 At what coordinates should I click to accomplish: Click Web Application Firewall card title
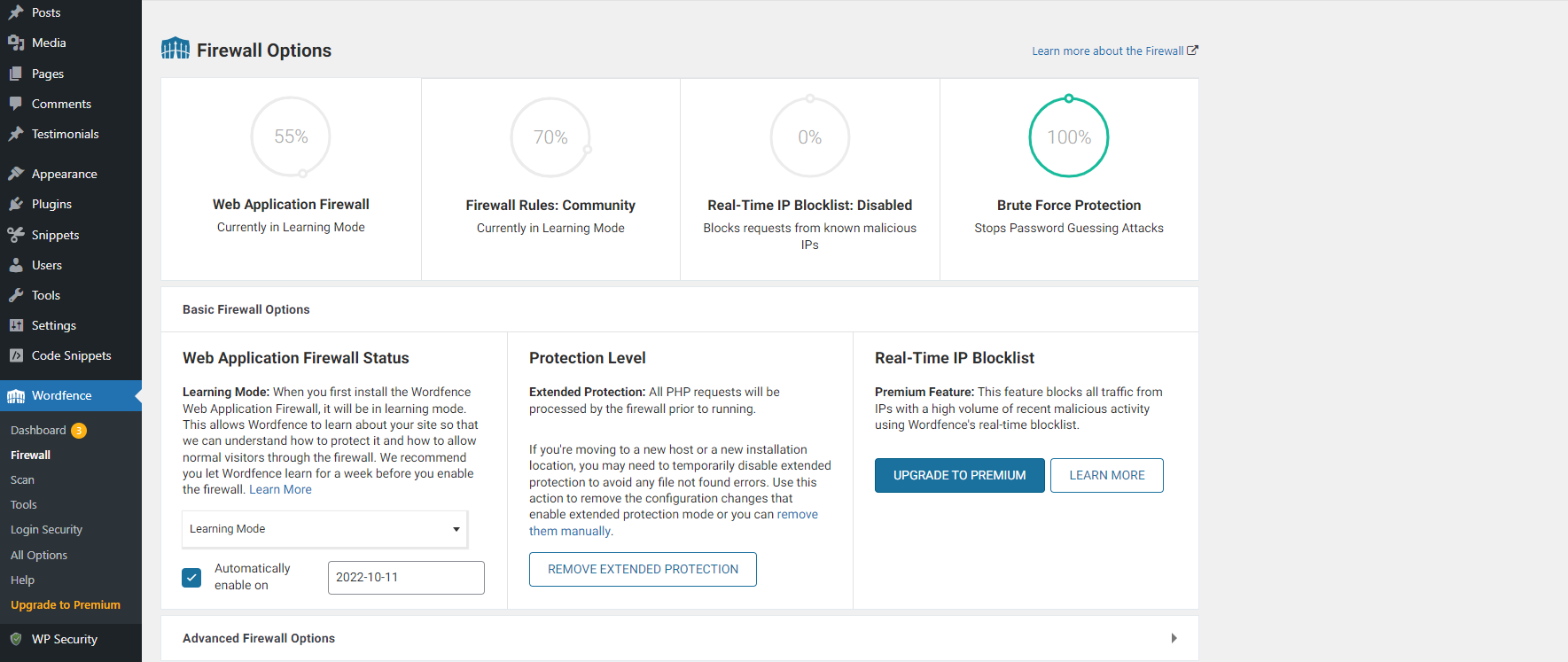pyautogui.click(x=291, y=204)
